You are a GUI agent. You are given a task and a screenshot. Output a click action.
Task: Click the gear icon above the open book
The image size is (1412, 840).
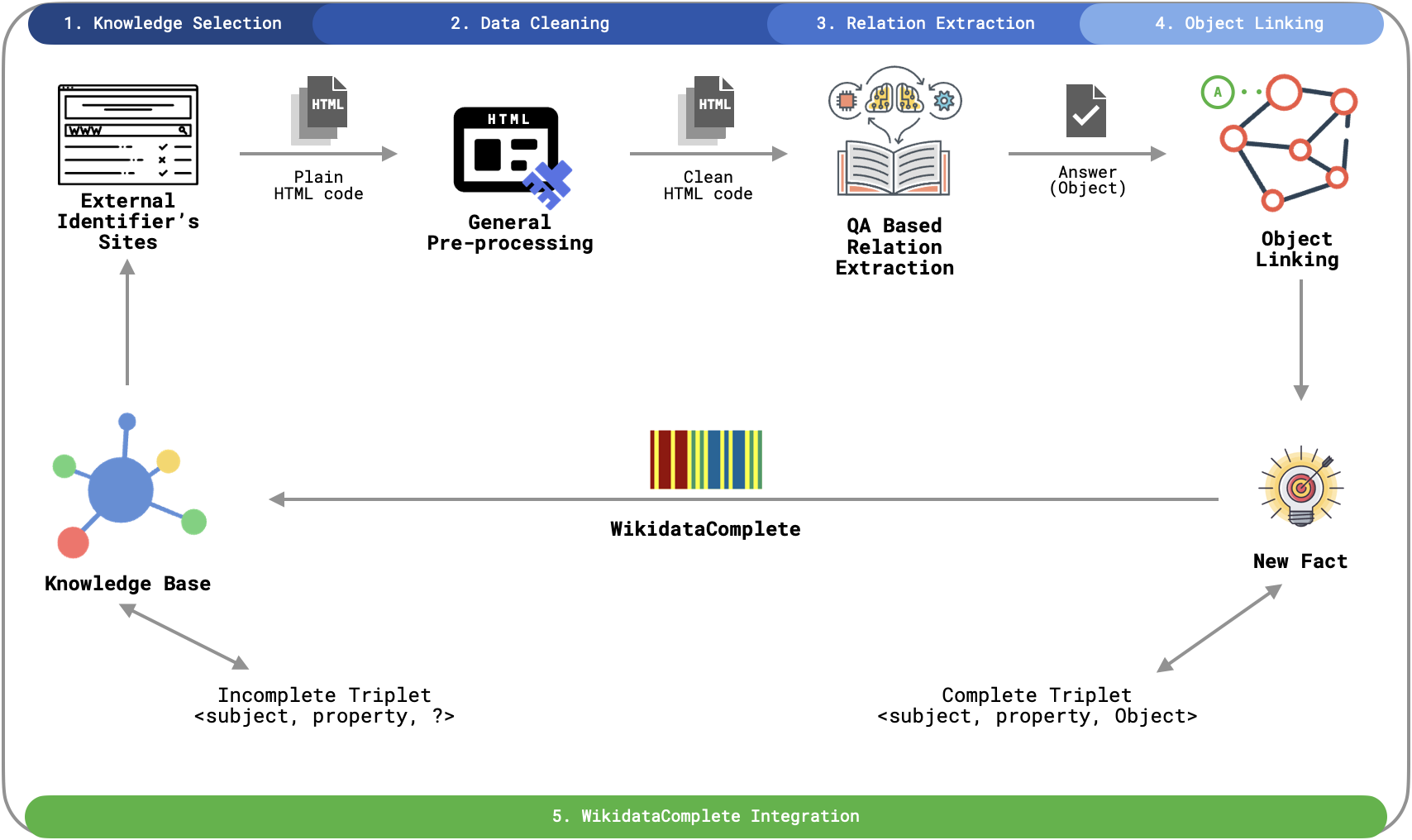(x=944, y=101)
